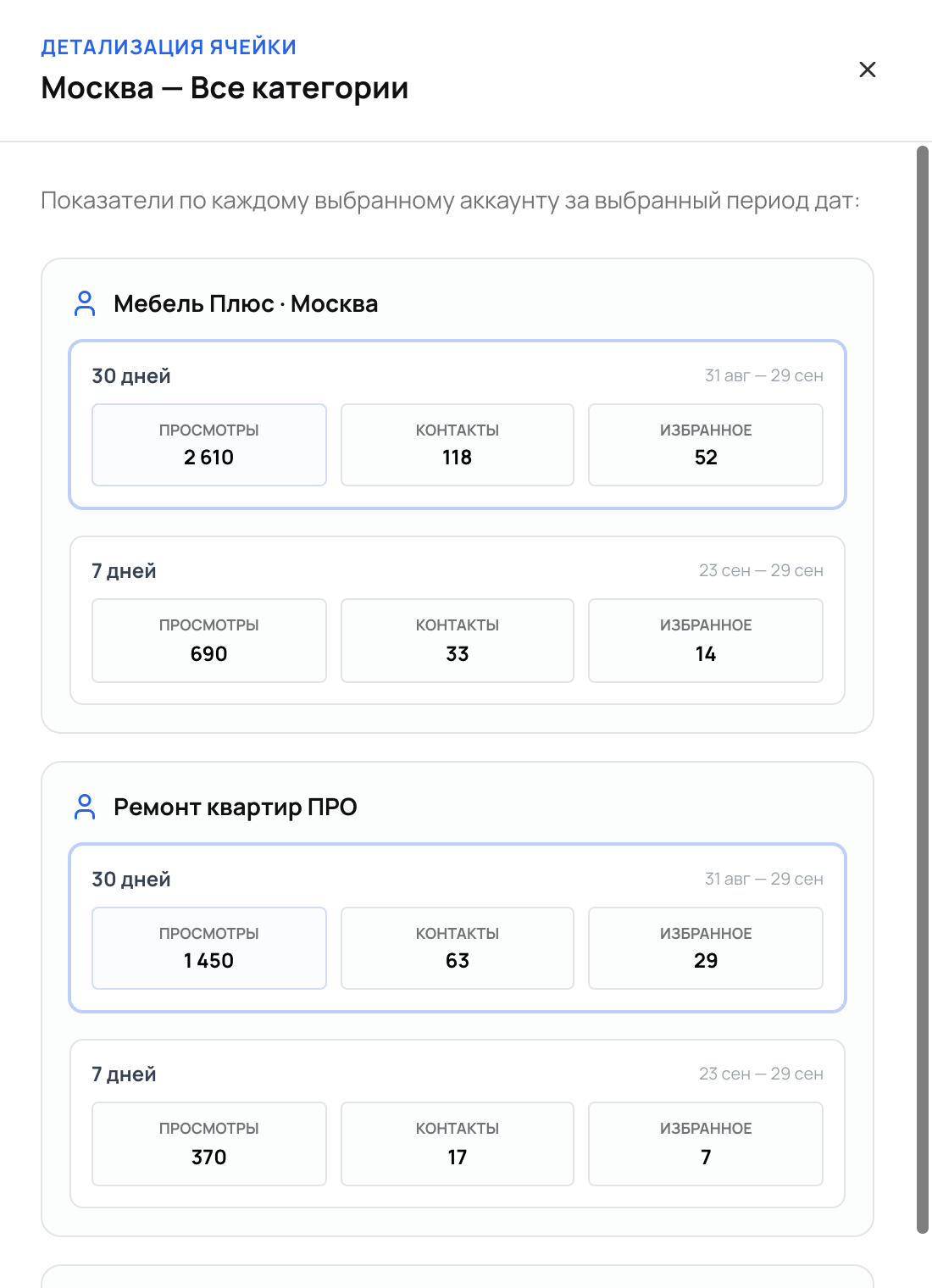Select Ремонт квартир 30-day Просмотры 1 450
The width and height of the screenshot is (932, 1288).
[x=209, y=948]
